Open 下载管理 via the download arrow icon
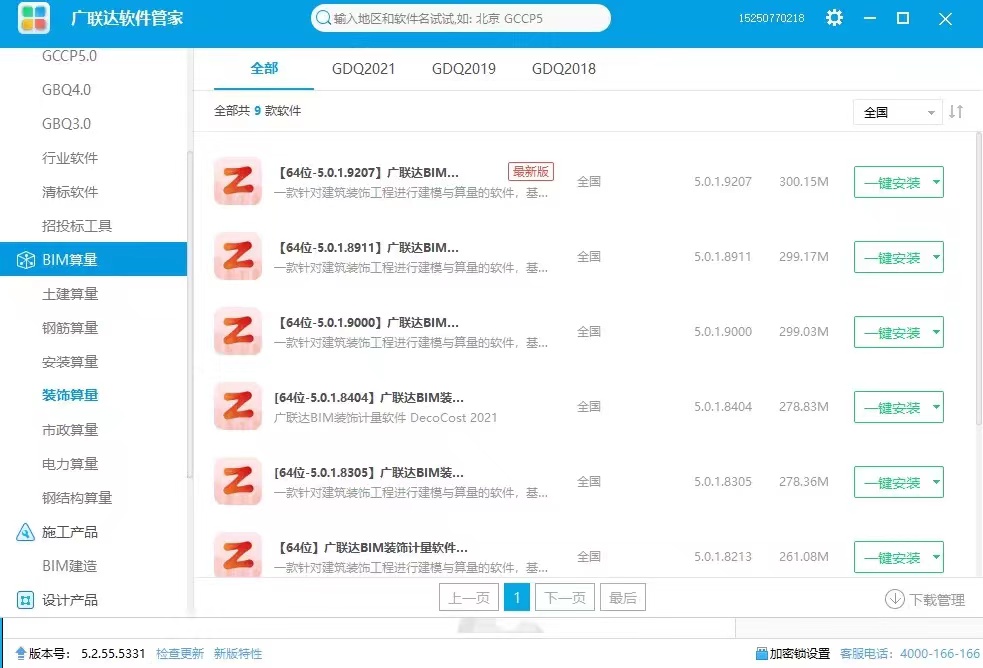Viewport: 983px width, 668px height. click(894, 599)
